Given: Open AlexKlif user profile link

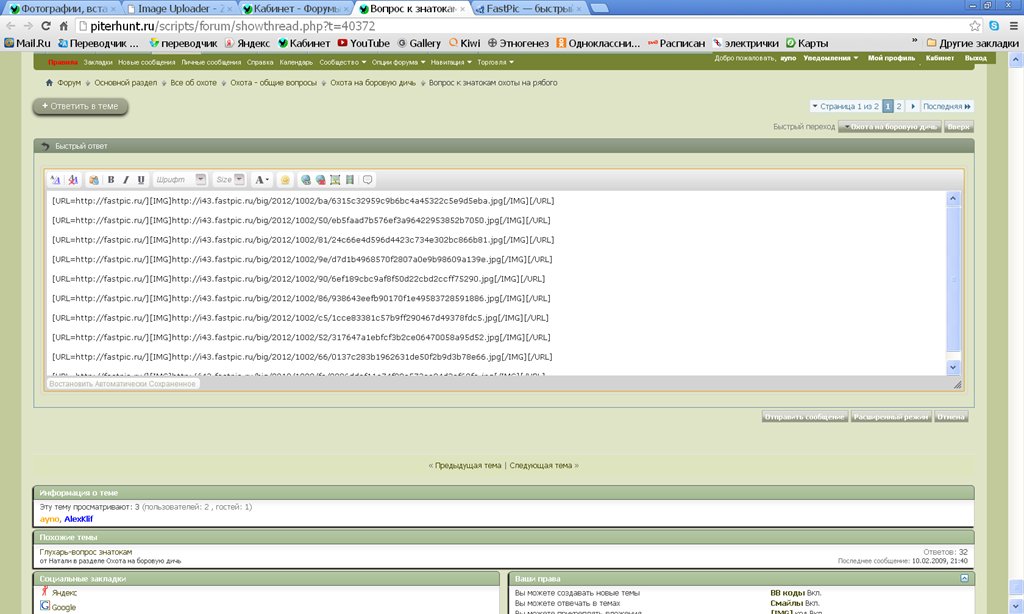Looking at the screenshot, I should pos(78,519).
